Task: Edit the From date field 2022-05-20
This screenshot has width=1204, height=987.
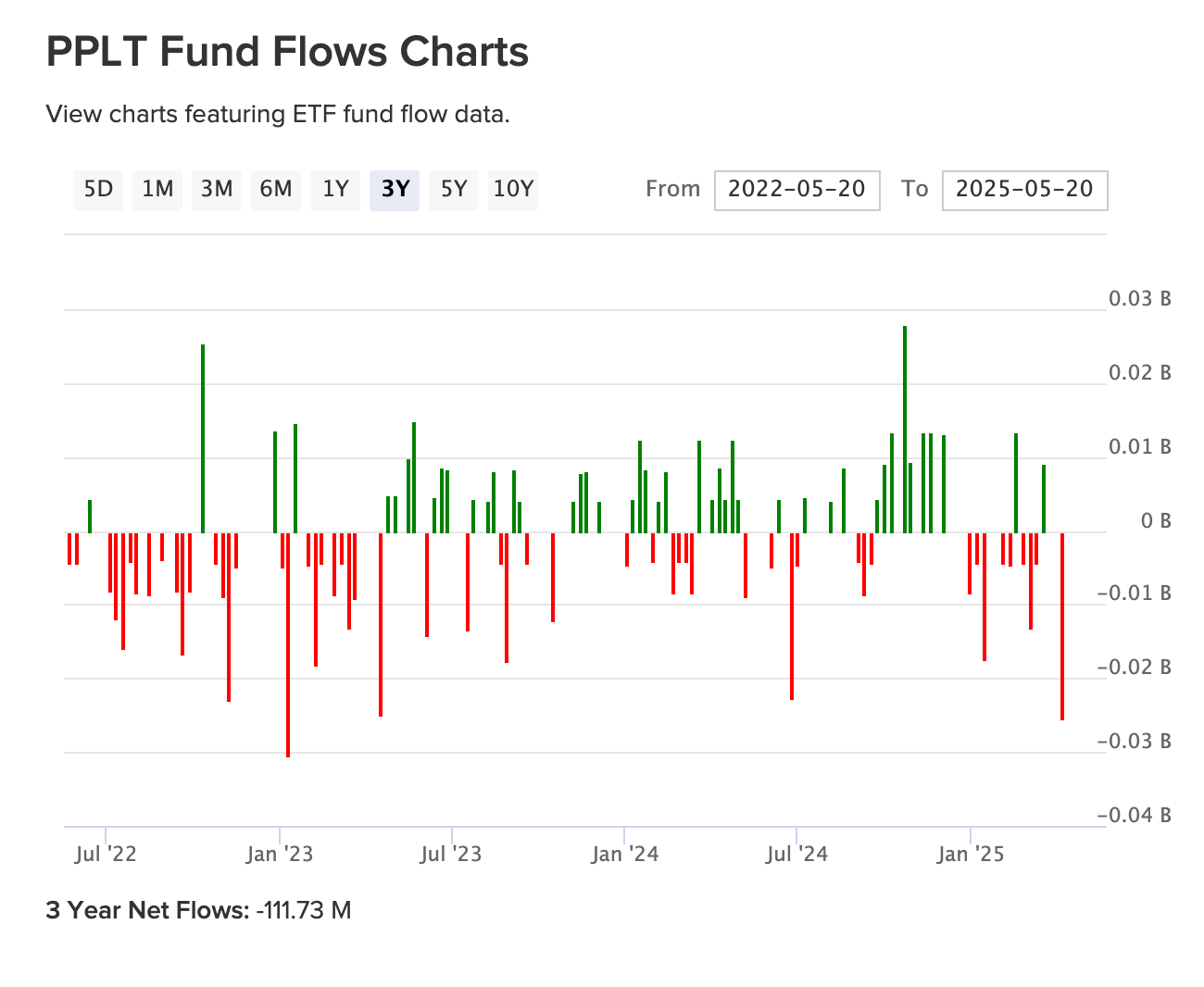Action: 797,190
